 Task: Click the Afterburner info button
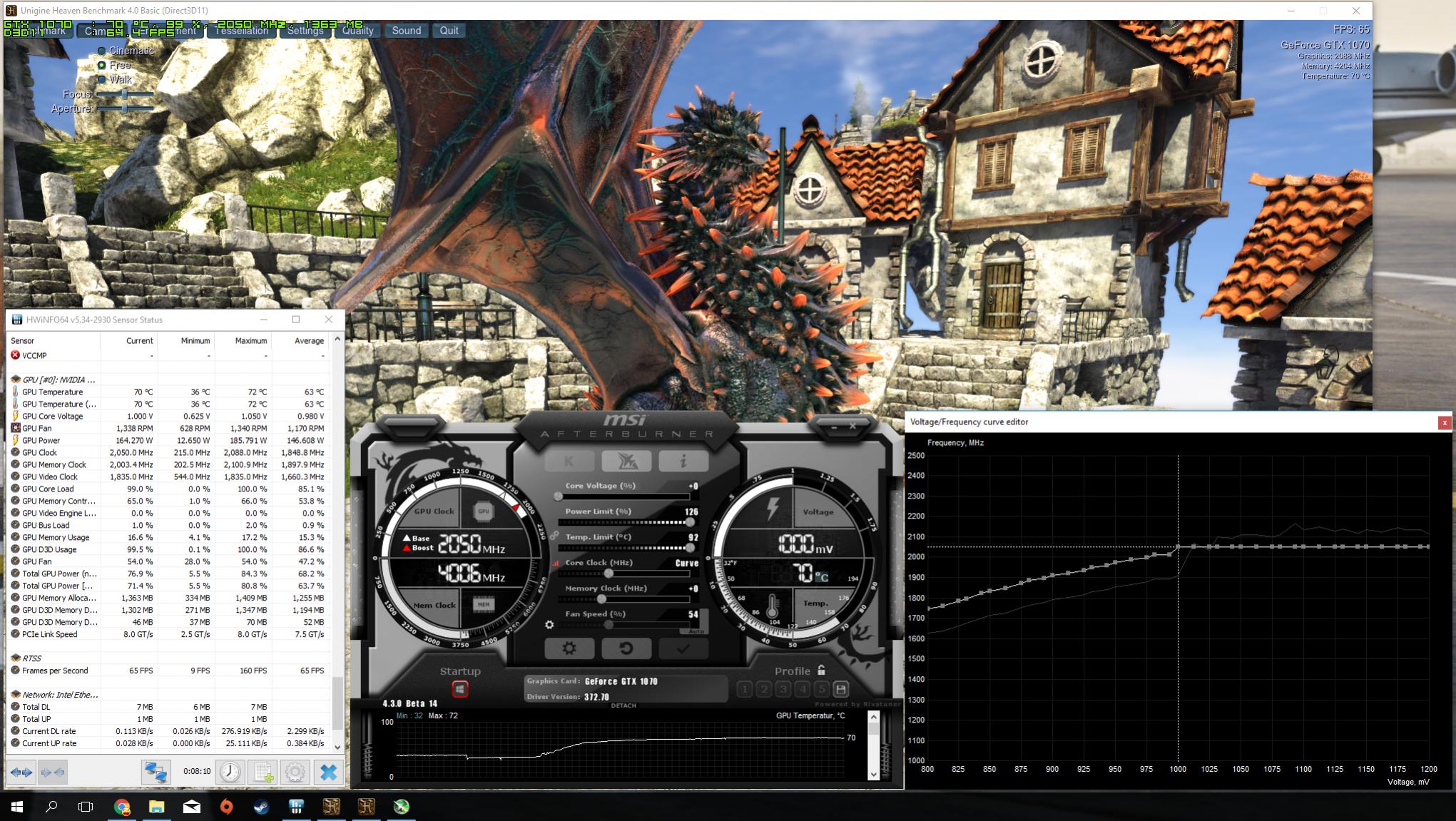tap(683, 461)
